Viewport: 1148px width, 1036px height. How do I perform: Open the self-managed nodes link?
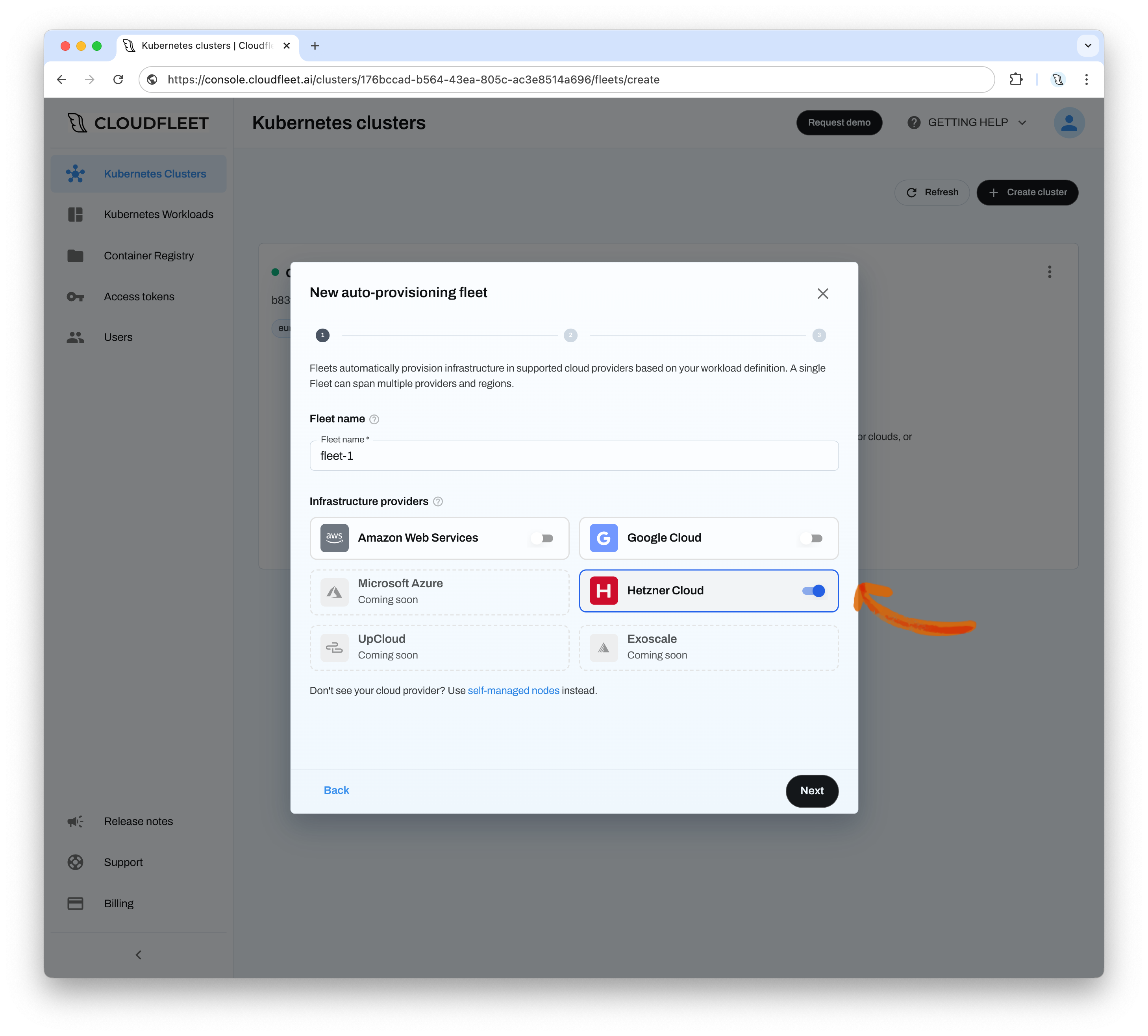pos(514,690)
